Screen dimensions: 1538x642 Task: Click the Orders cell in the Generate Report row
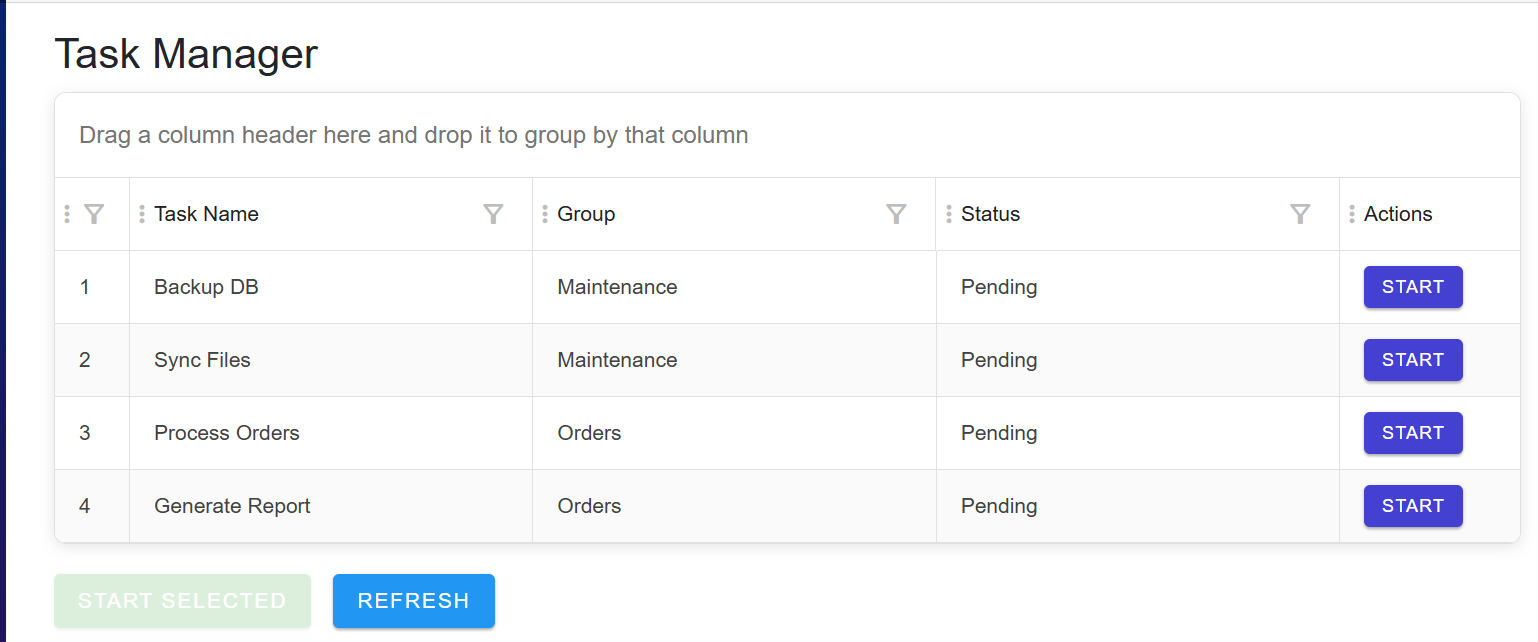(x=734, y=506)
